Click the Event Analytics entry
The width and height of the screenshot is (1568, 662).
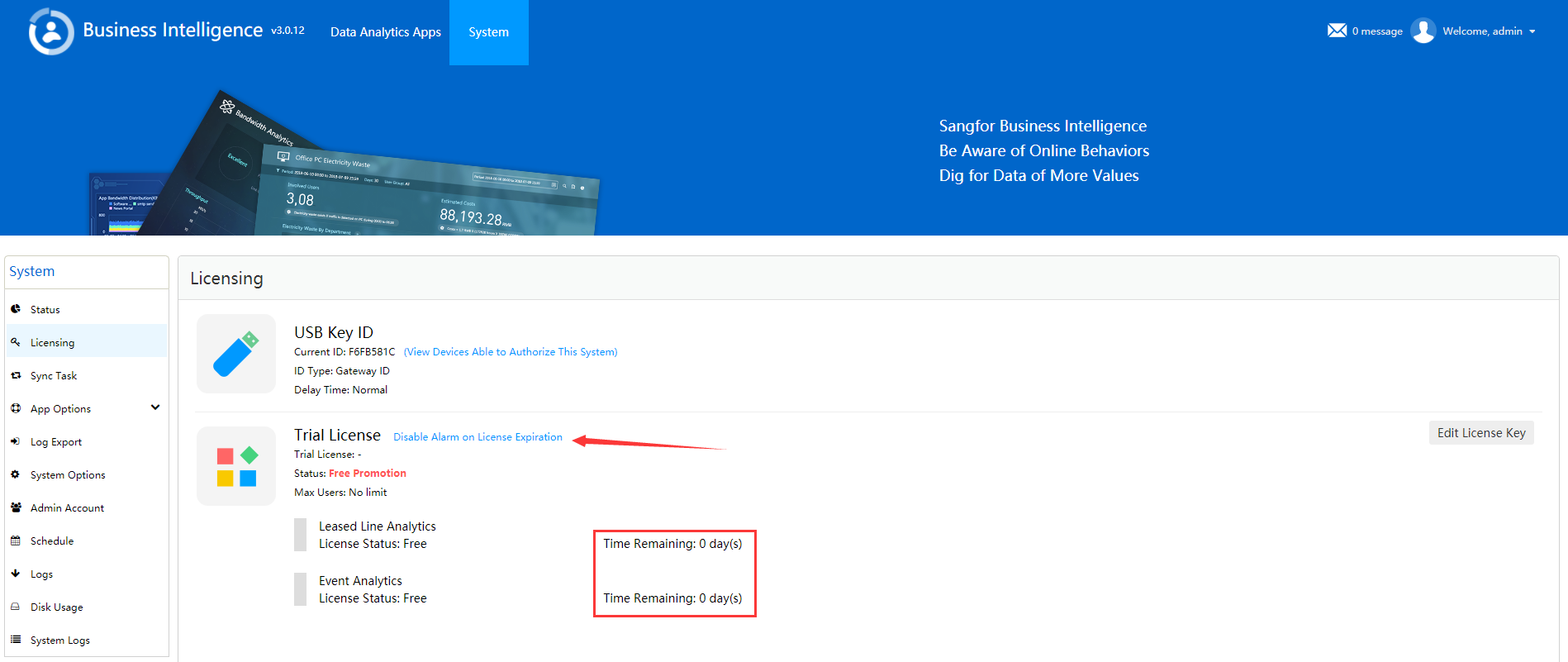coord(360,581)
